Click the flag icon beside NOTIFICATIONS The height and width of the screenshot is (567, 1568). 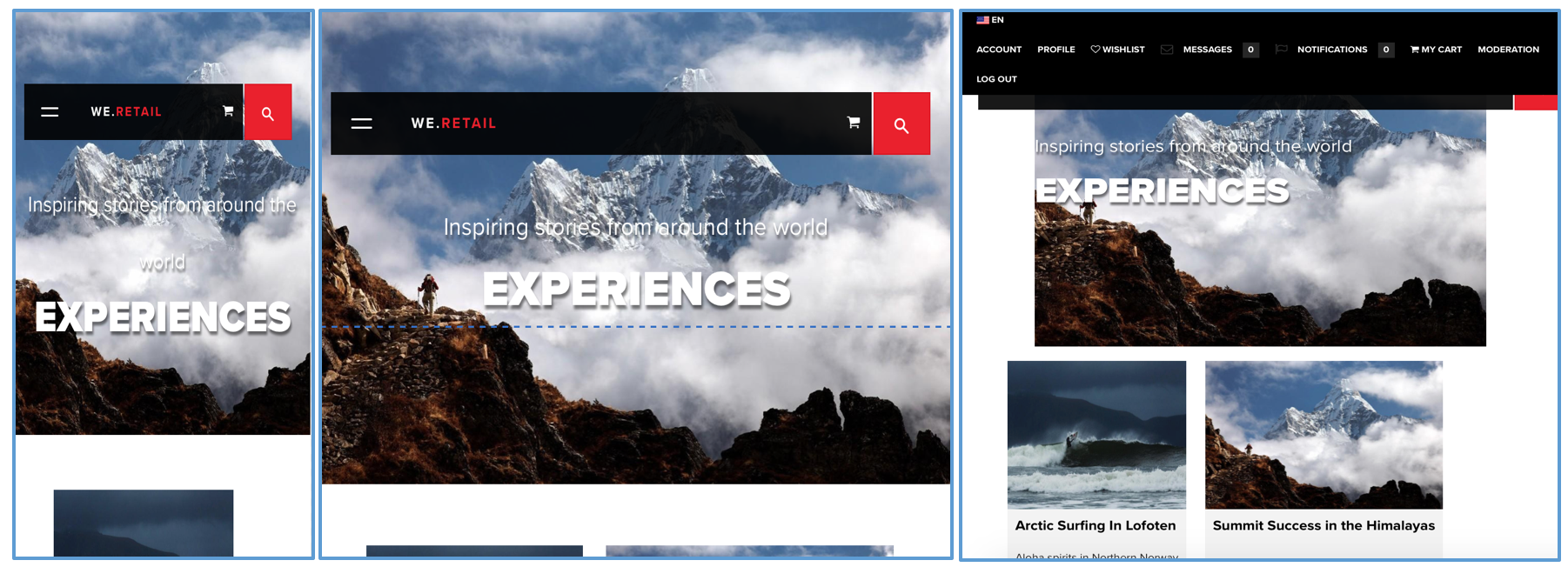pos(1281,50)
